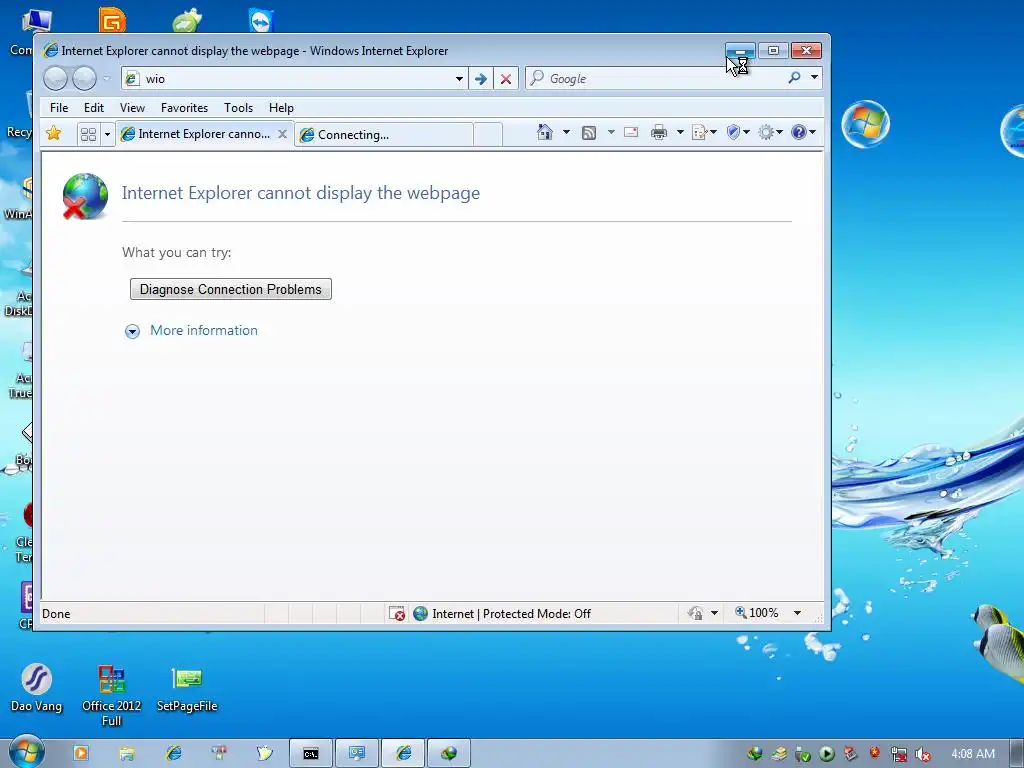
Task: Open the Help menu
Action: 281,108
